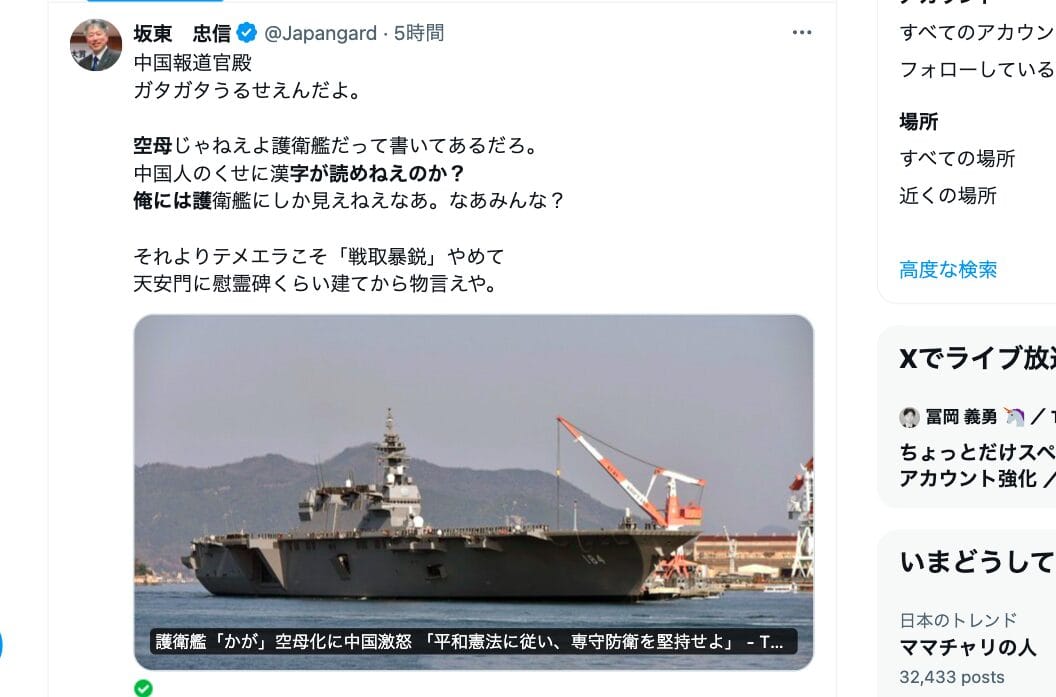Select the すべてのアカウント filter option
The image size is (1056, 697).
pyautogui.click(x=977, y=32)
